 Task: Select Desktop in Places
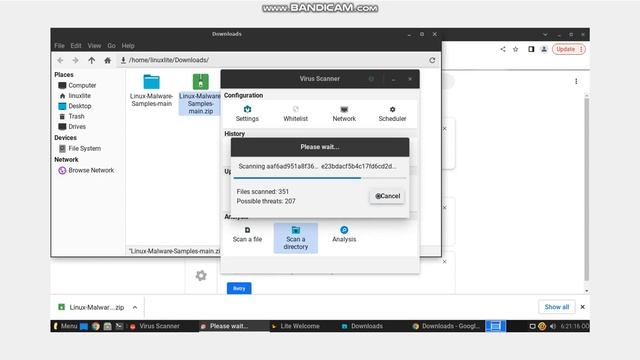click(75, 106)
